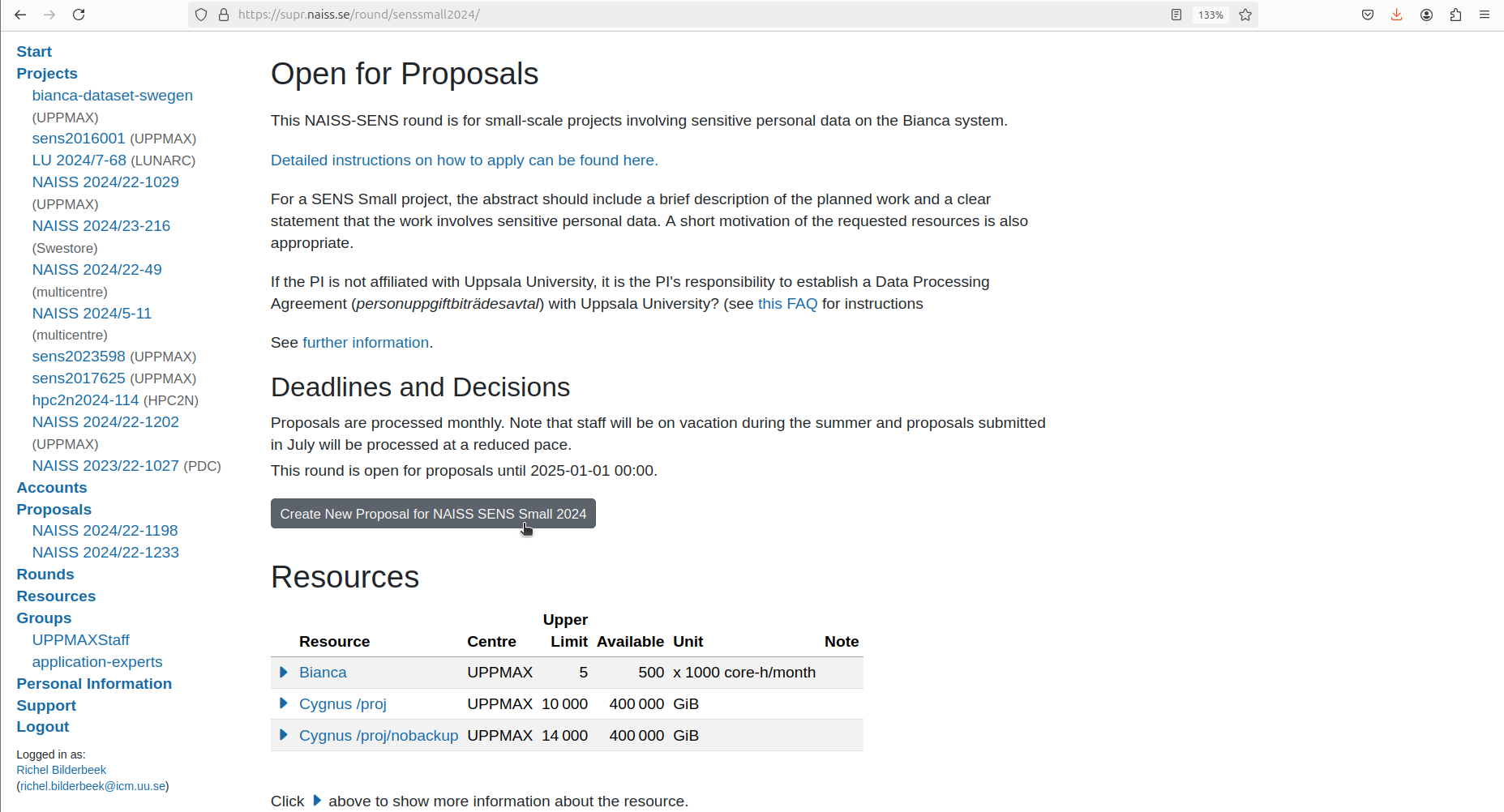
Task: Click the 133% zoom level control
Action: click(x=1210, y=14)
